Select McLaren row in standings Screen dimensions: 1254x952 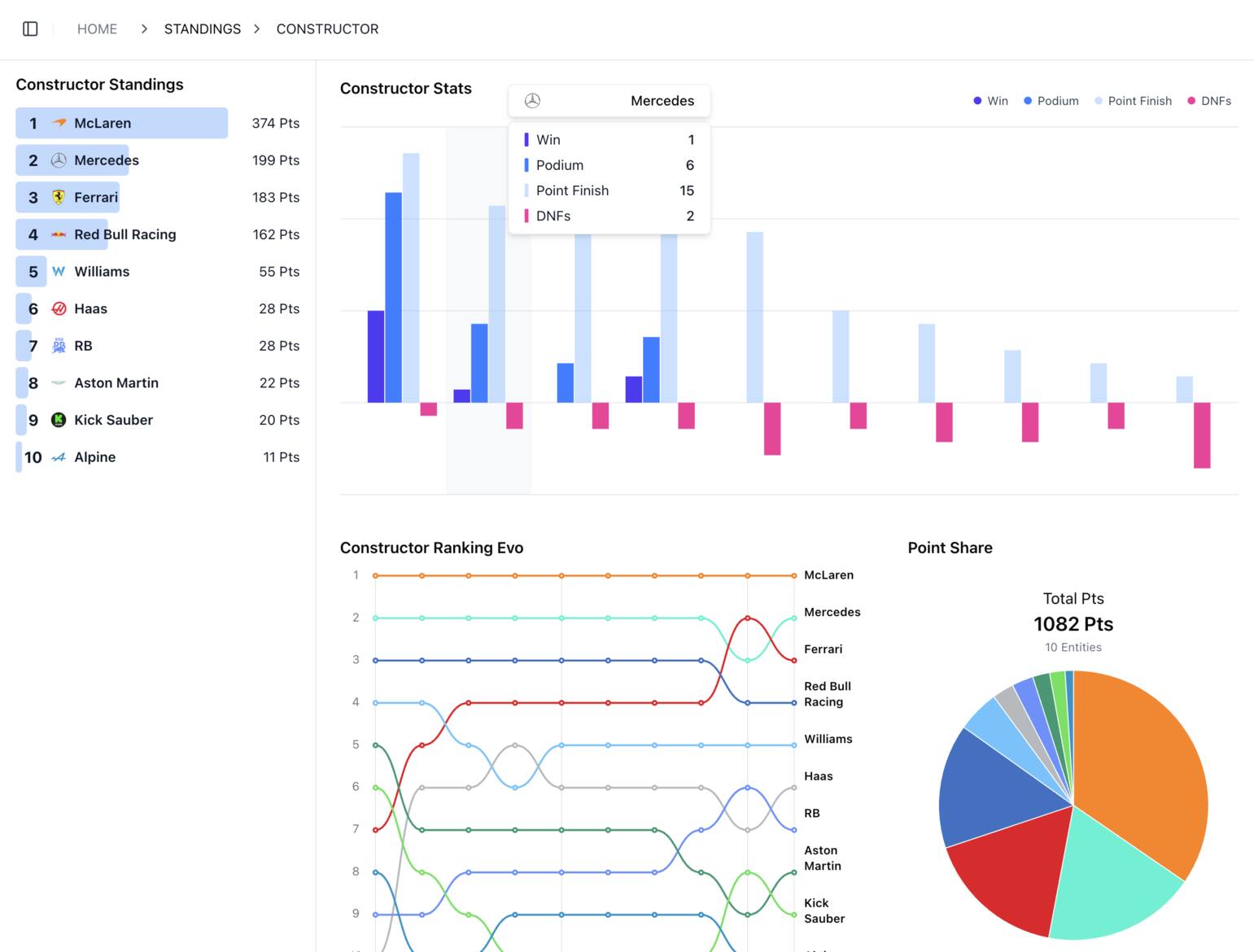click(x=158, y=123)
